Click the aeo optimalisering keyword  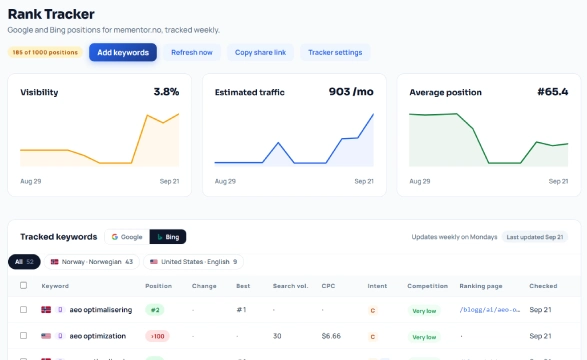coord(101,310)
